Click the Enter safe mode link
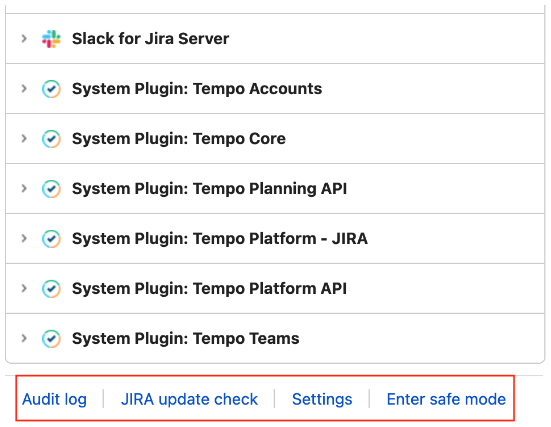The width and height of the screenshot is (551, 427). coord(446,399)
